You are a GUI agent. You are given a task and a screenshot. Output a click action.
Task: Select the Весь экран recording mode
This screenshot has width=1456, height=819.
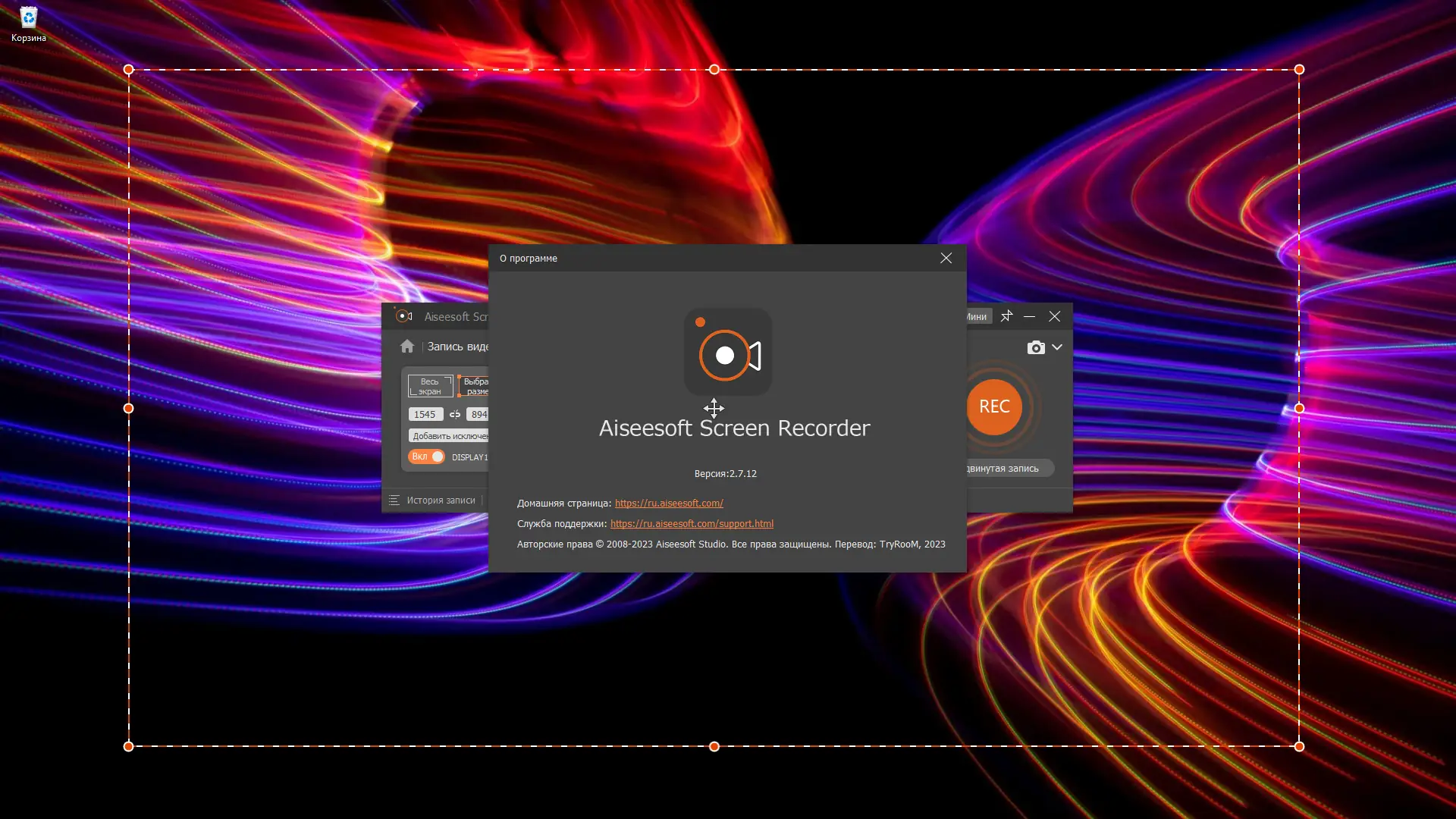[x=429, y=386]
